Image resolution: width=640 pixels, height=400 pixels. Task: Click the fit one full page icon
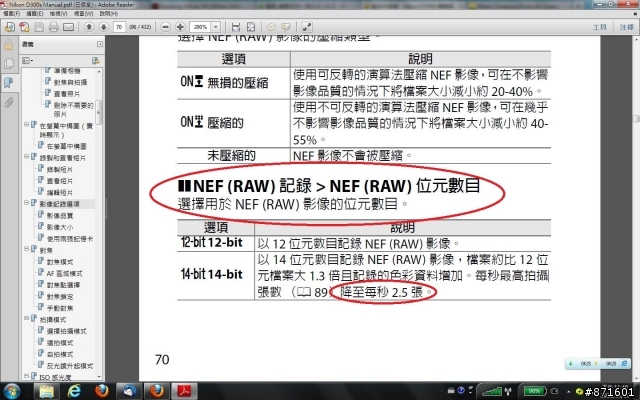pos(251,27)
